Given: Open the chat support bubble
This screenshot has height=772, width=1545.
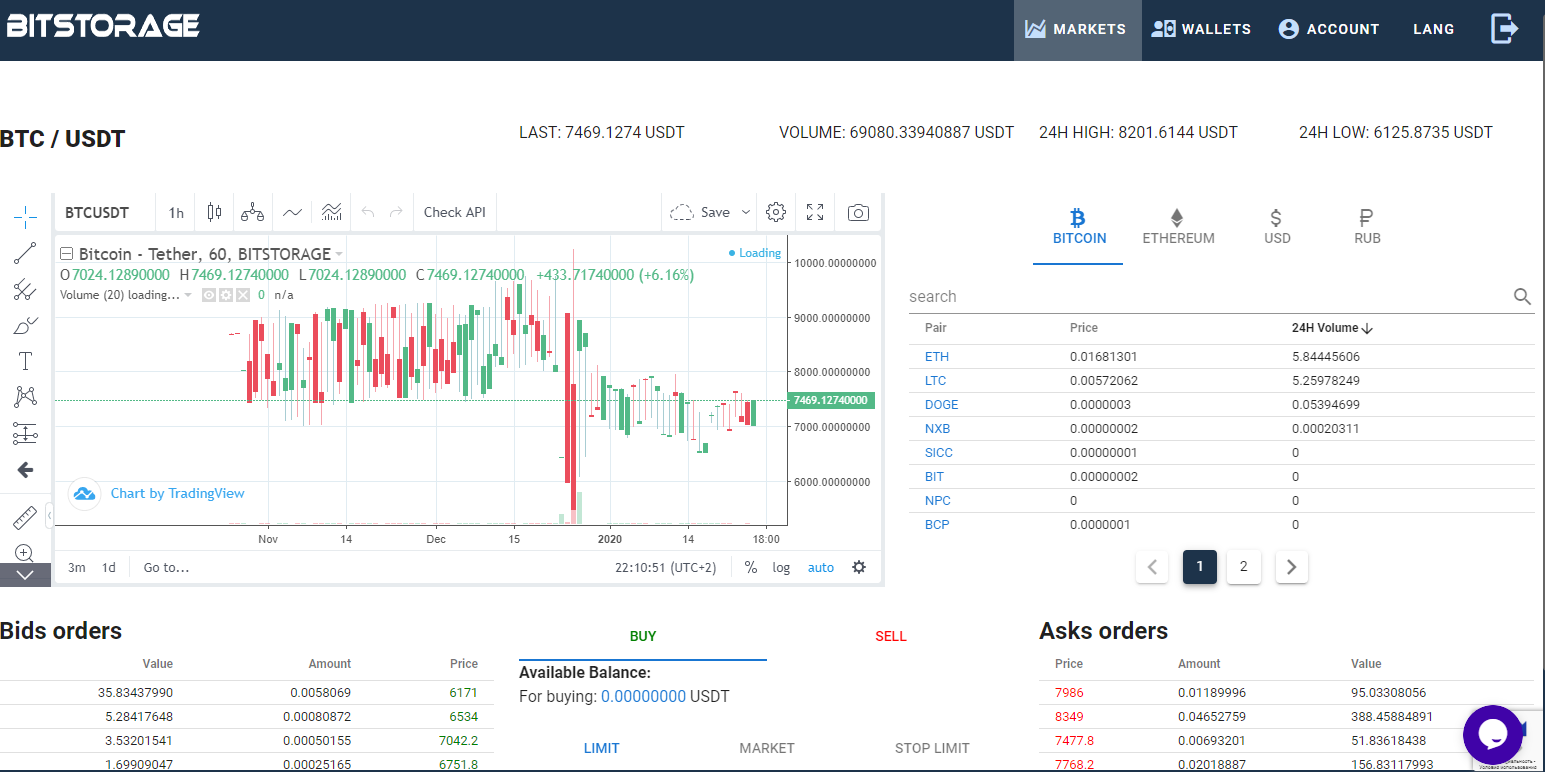Looking at the screenshot, I should point(1493,735).
